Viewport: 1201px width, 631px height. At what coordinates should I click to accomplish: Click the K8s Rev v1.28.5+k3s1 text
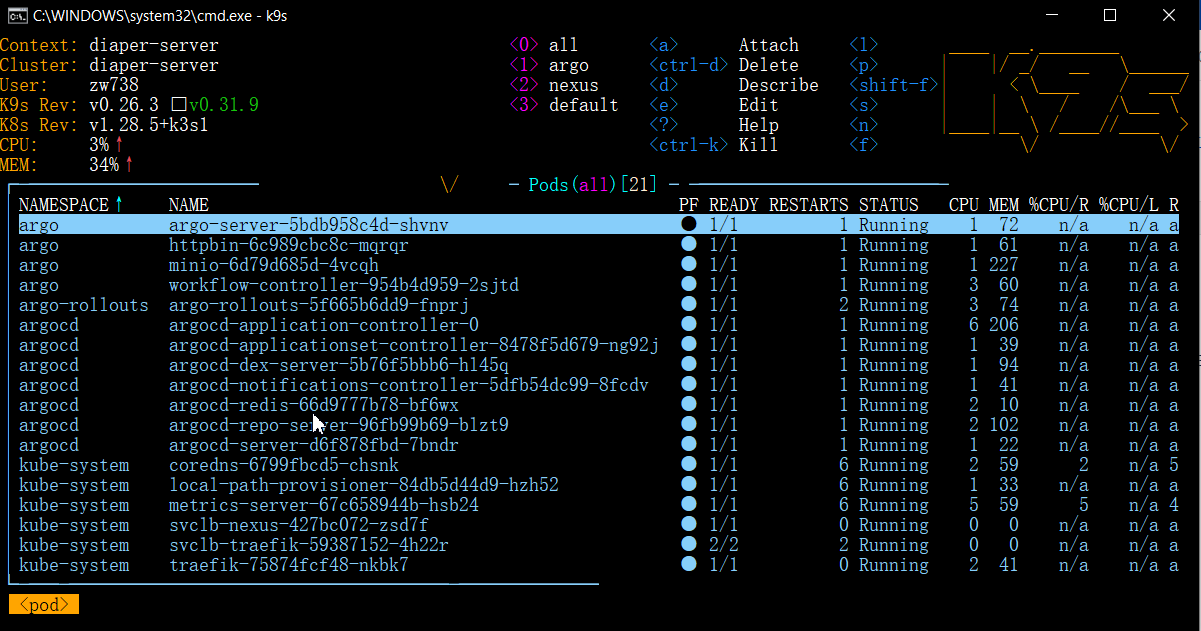click(x=149, y=125)
